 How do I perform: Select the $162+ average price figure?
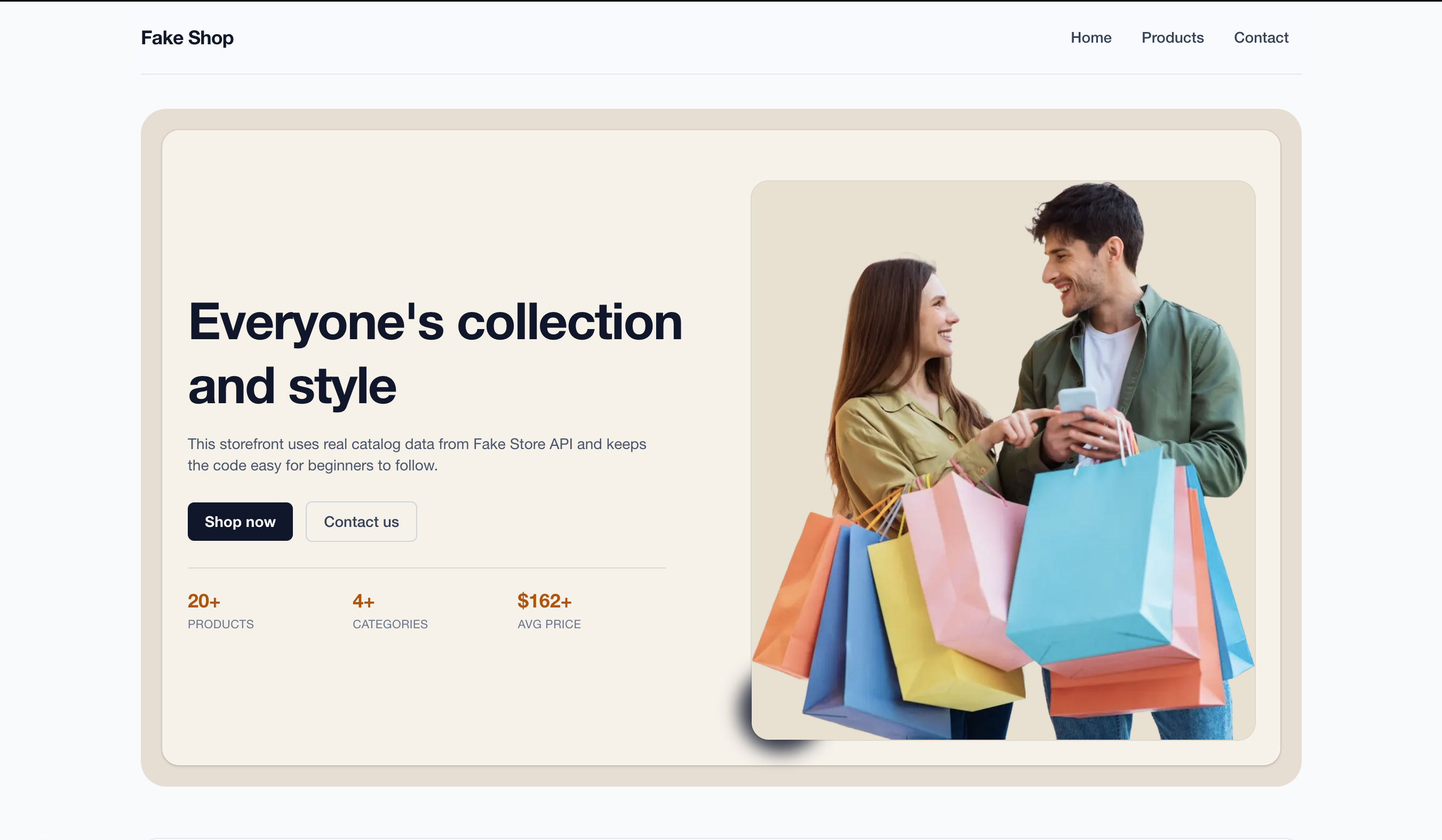[x=544, y=601]
